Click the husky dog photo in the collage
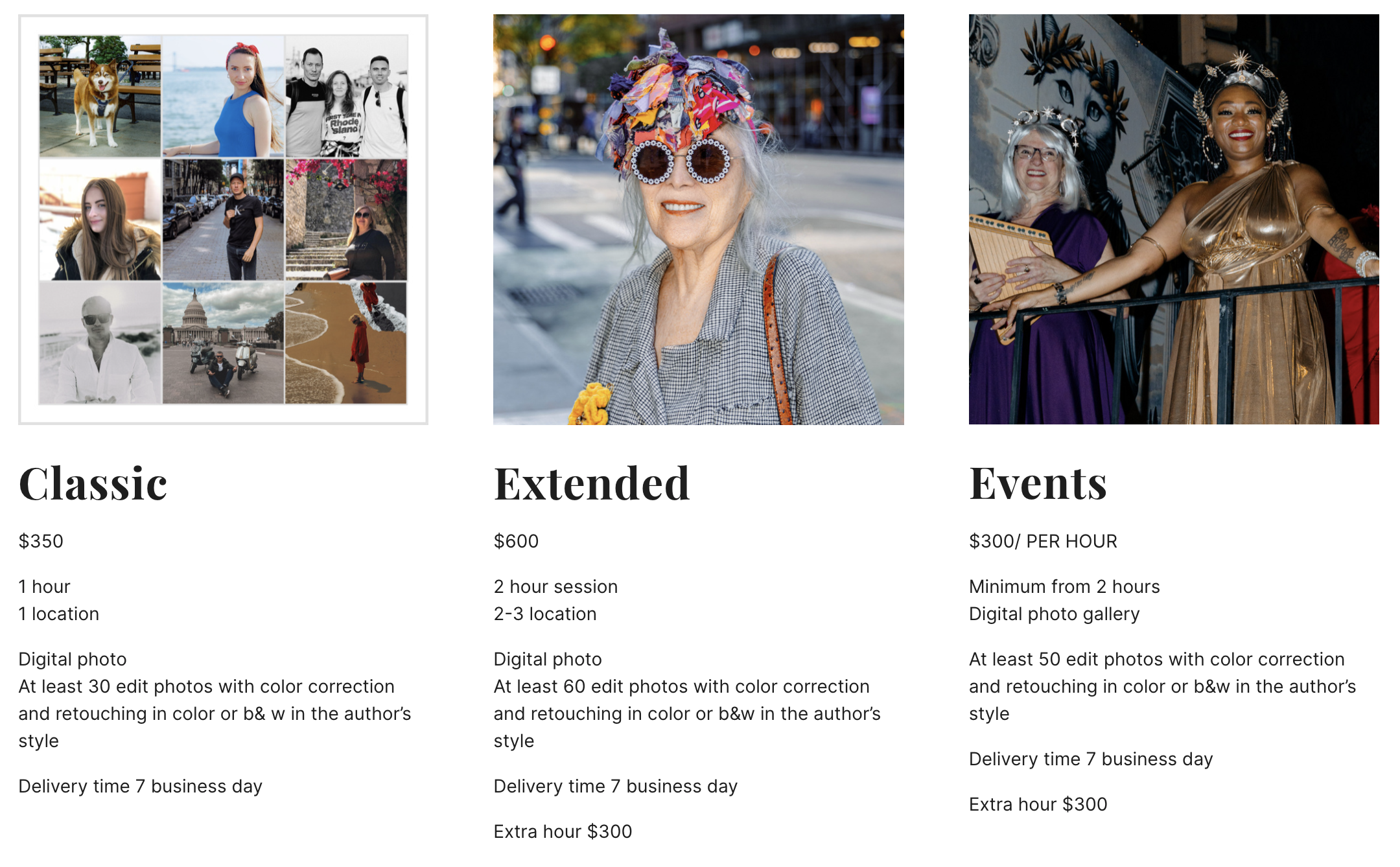Screen dimensions: 1400x867 pyautogui.click(x=100, y=96)
